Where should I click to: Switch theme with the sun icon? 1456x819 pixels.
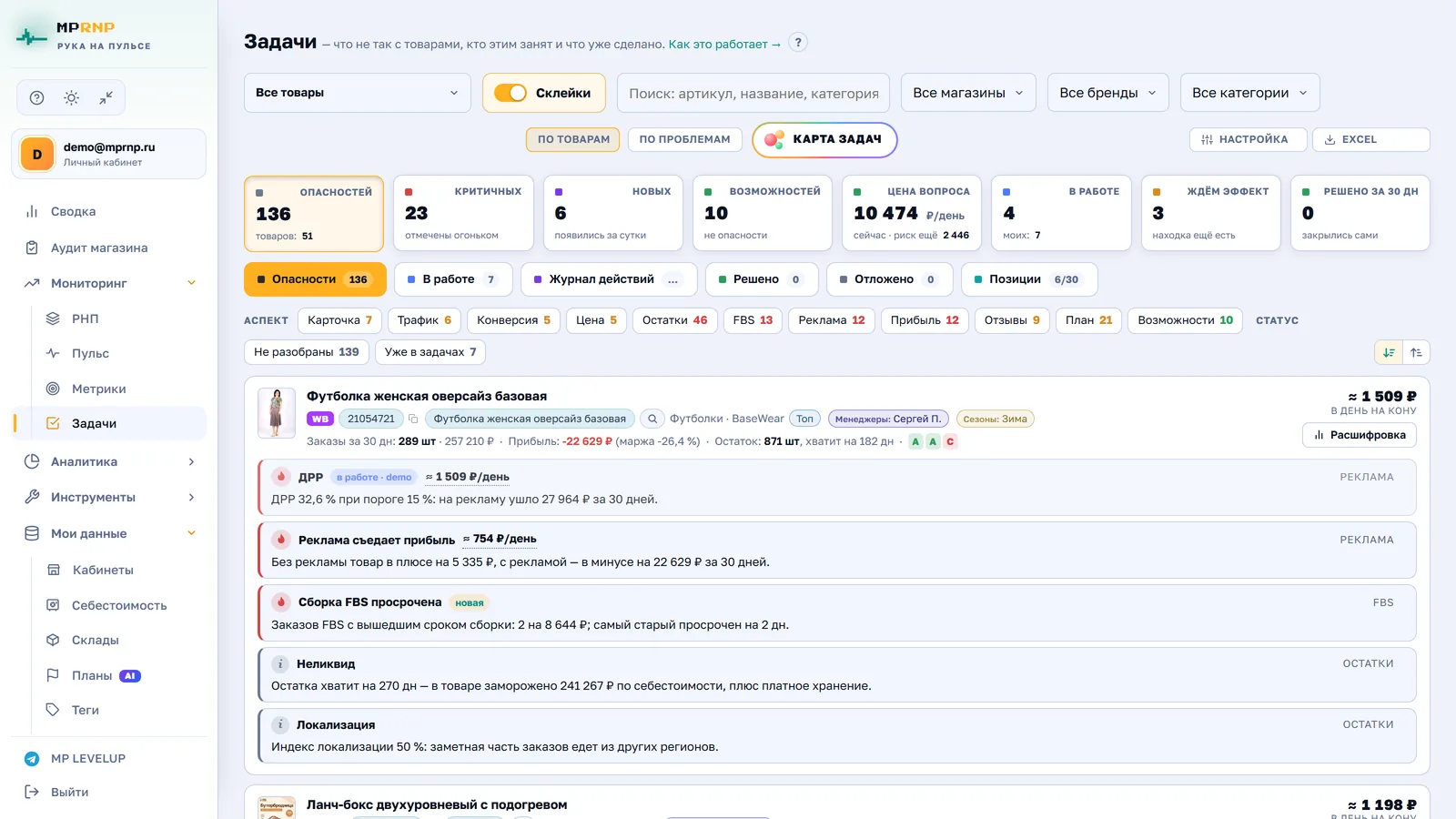(71, 97)
